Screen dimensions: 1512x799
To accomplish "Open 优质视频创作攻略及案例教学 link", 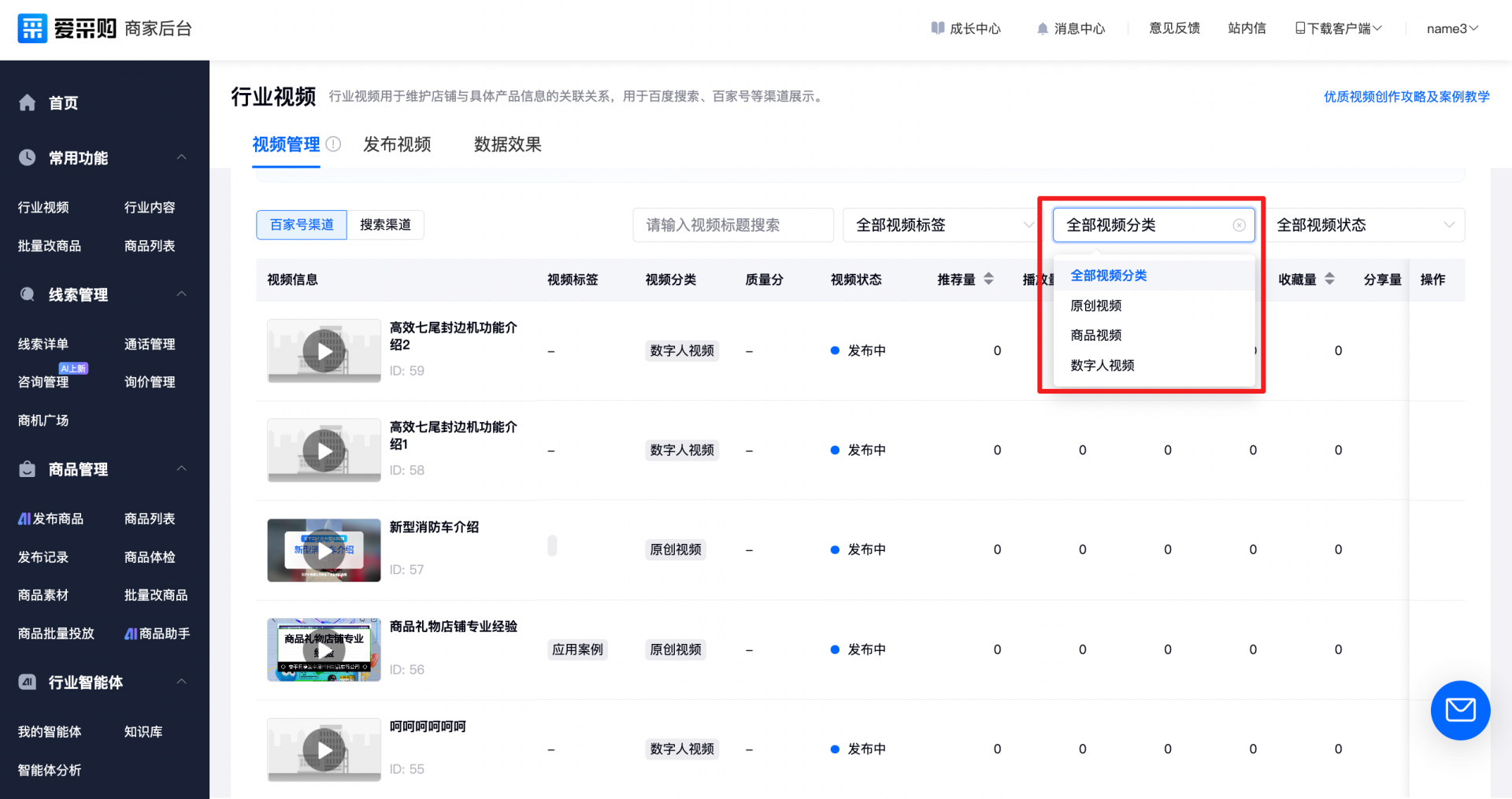I will click(1406, 97).
